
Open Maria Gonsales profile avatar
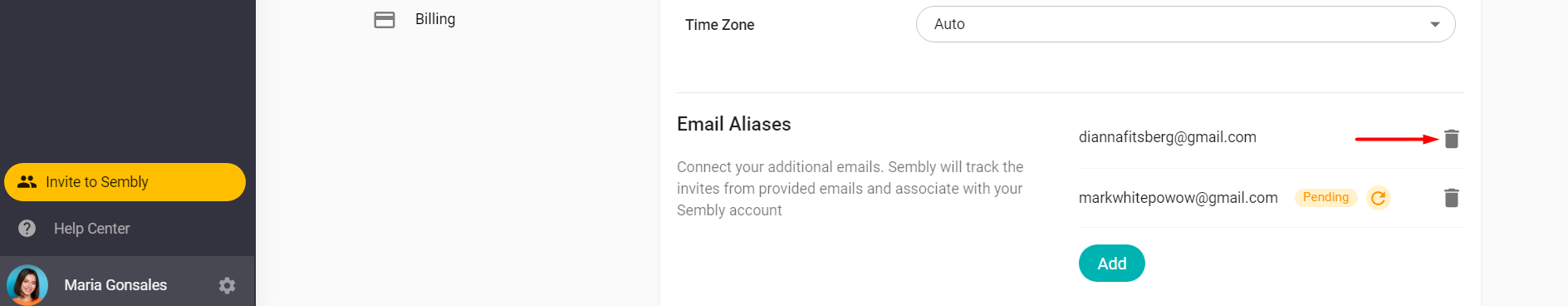click(x=27, y=285)
